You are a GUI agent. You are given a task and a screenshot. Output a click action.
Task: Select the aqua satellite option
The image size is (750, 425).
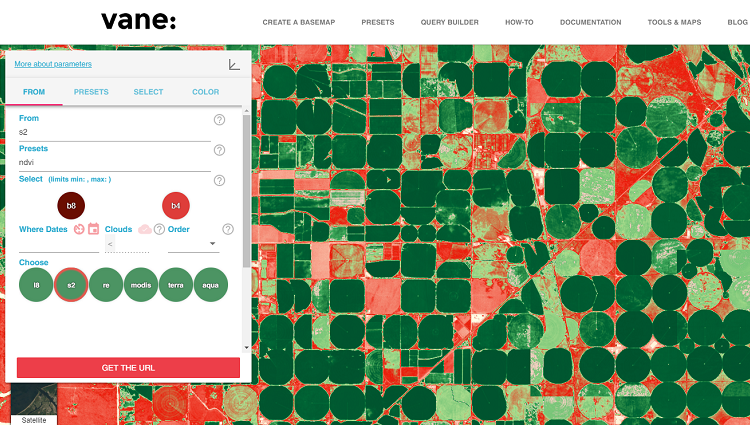coord(210,285)
